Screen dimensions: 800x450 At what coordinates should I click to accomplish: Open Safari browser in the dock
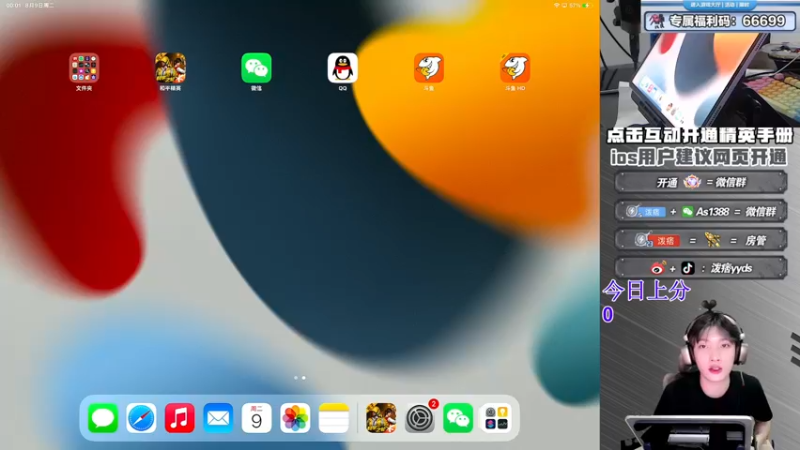[x=141, y=418]
